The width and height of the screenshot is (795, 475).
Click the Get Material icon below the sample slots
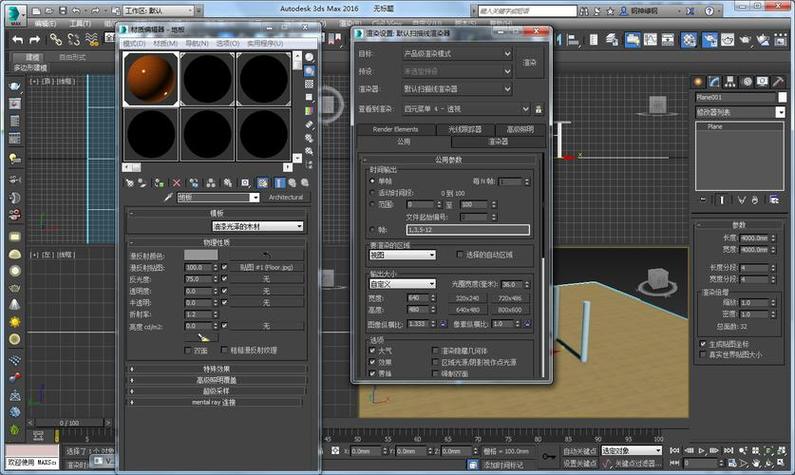(130, 183)
